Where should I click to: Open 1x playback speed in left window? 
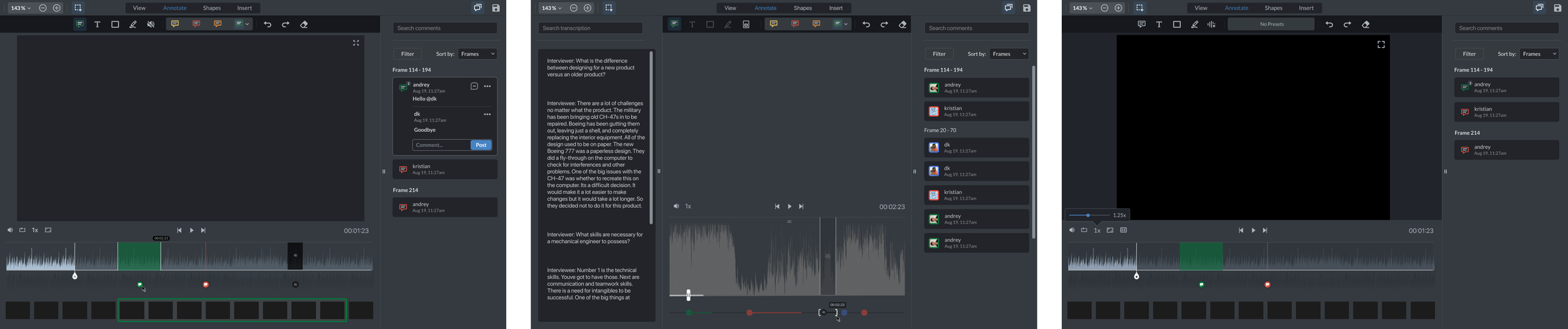click(35, 230)
